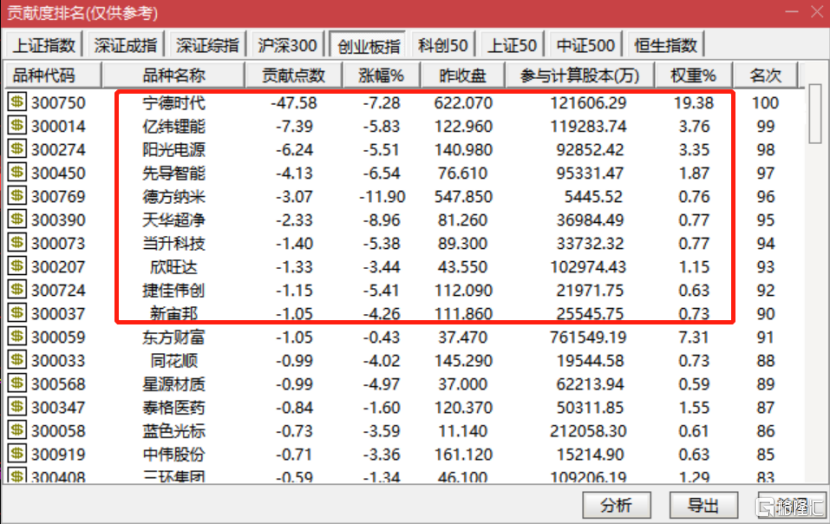The height and width of the screenshot is (524, 830).
Task: Click the icon beside code 300037
Action: 17,313
